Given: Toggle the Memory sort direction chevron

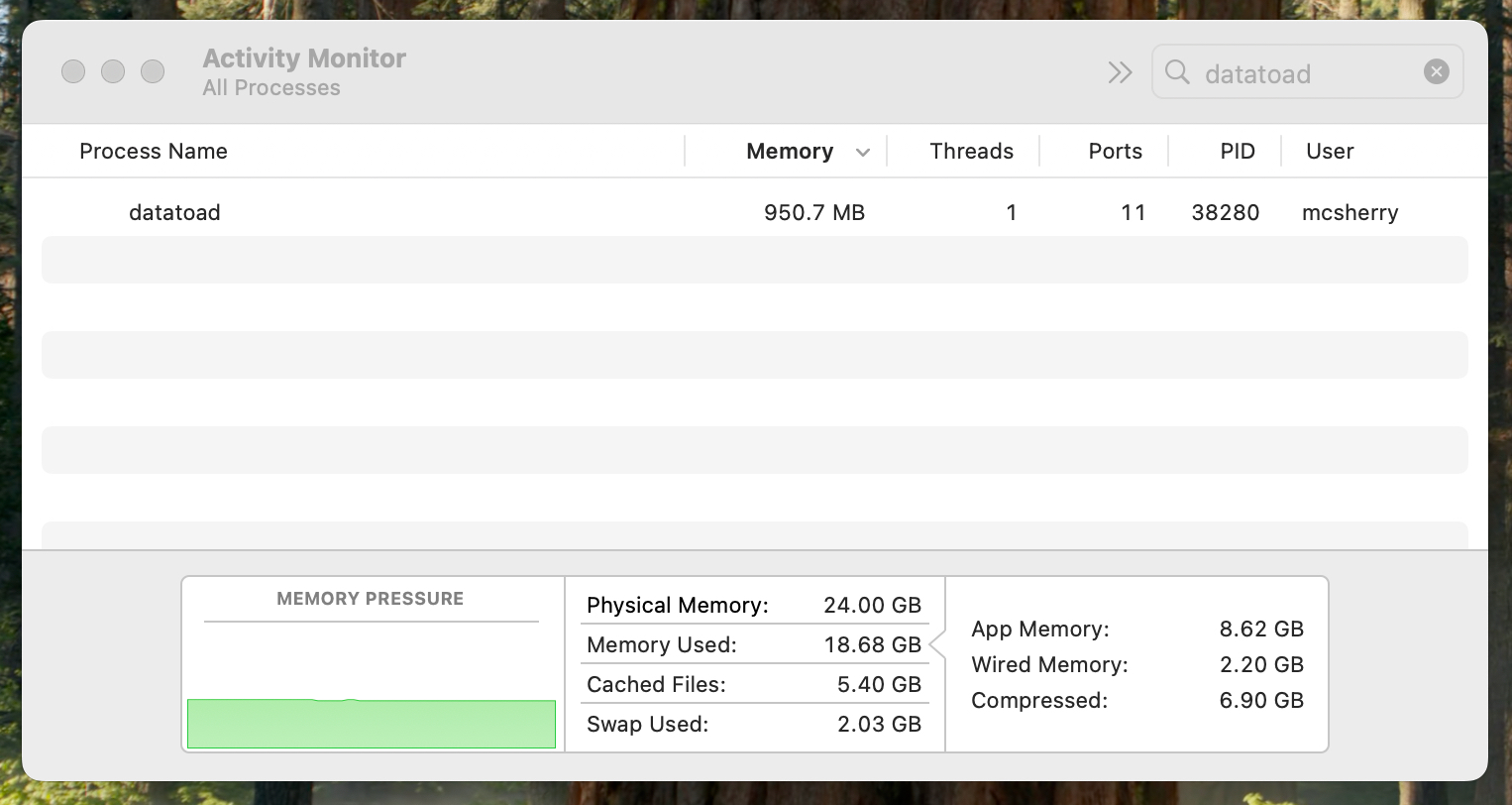Looking at the screenshot, I should [863, 153].
